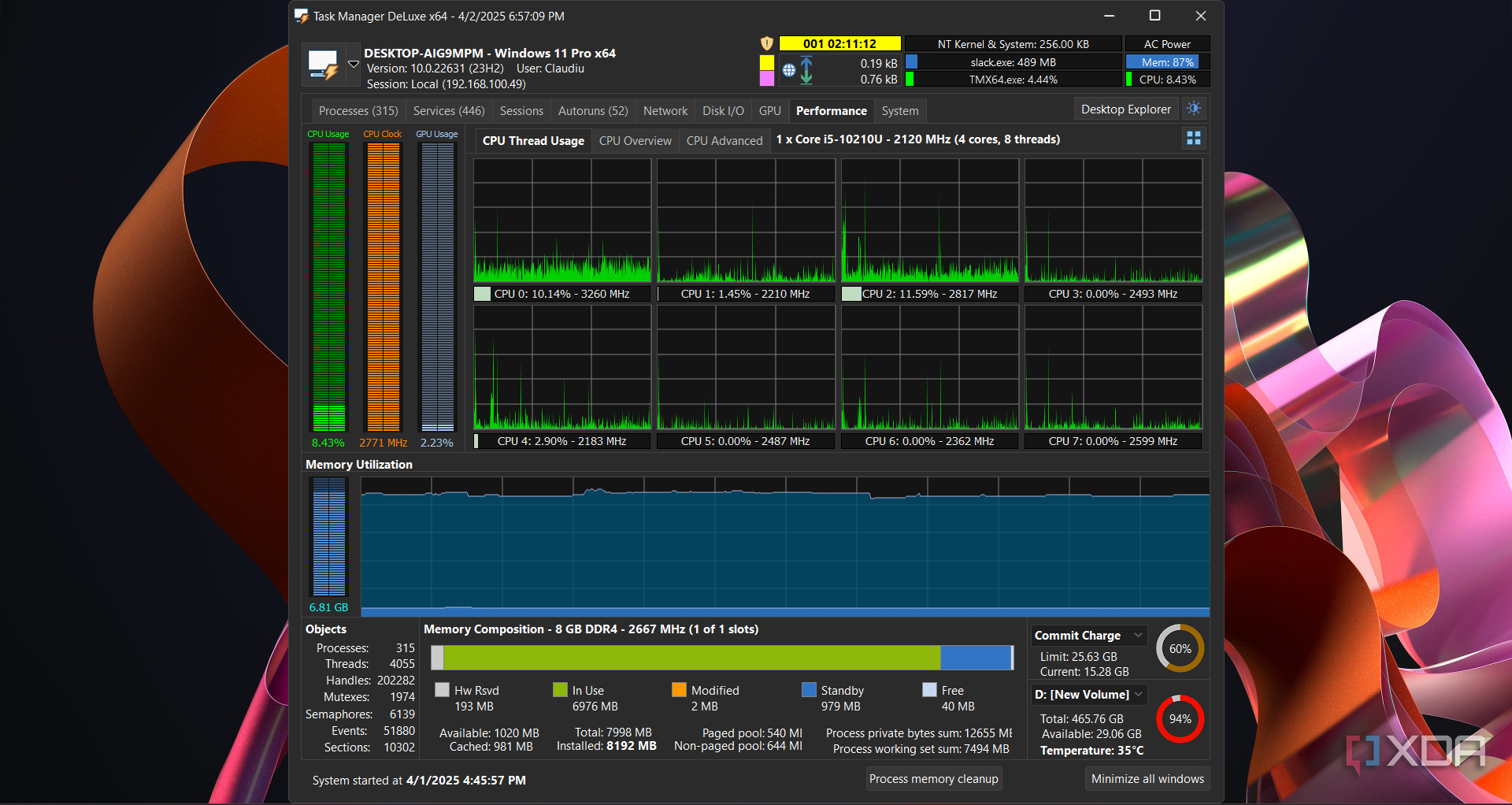The height and width of the screenshot is (805, 1512).
Task: Click the blue Standby legend square
Action: point(809,690)
